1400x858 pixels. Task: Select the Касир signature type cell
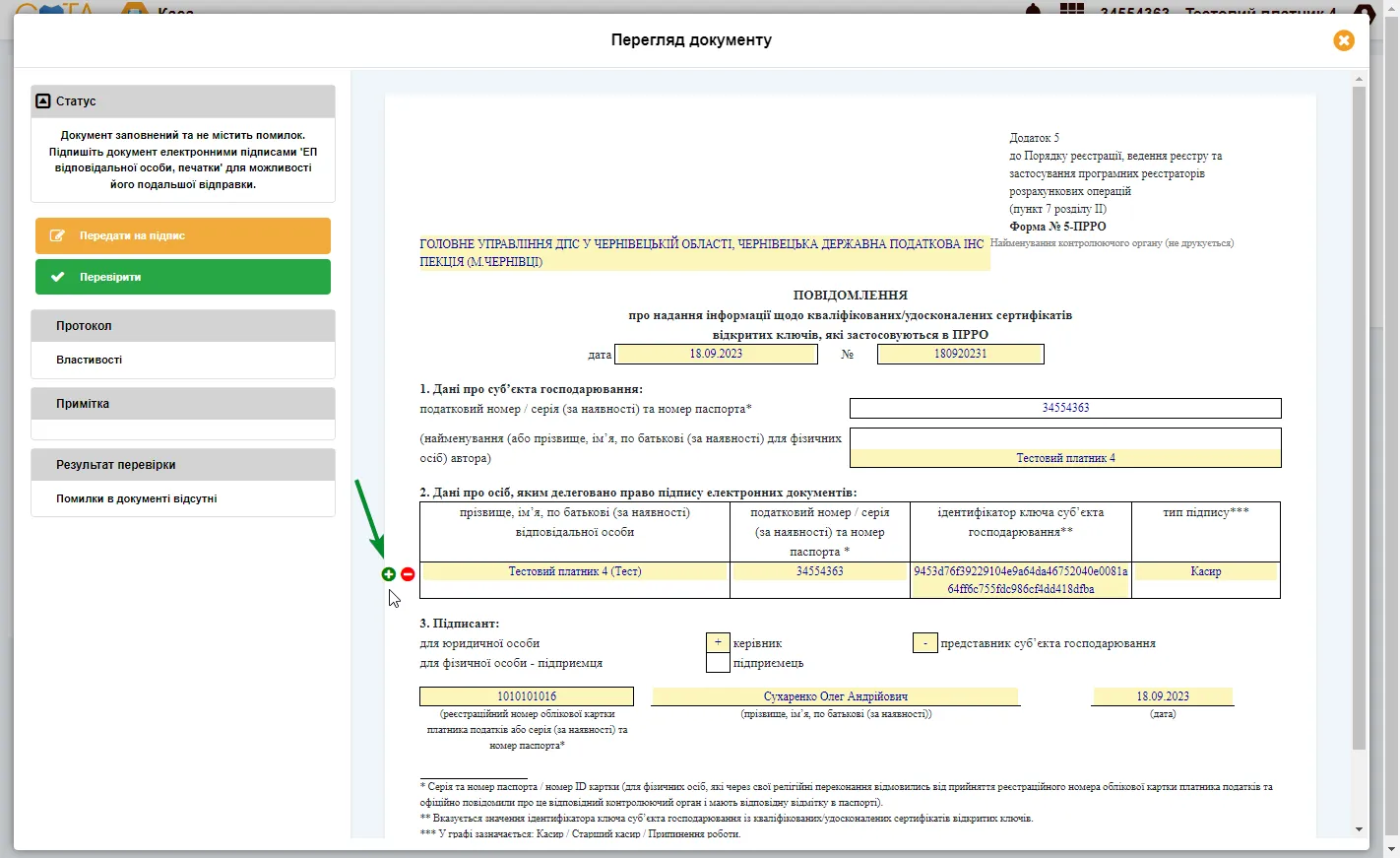1206,571
